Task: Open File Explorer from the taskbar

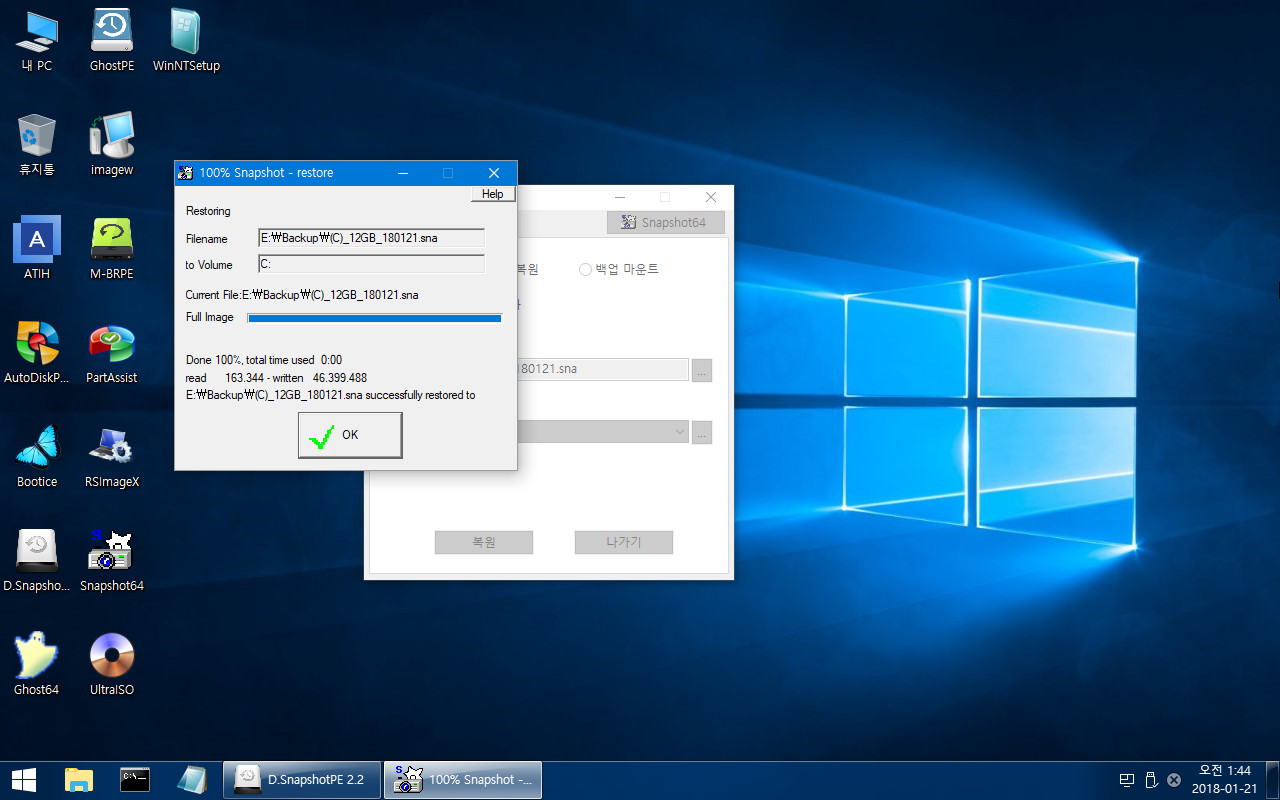Action: pos(79,780)
